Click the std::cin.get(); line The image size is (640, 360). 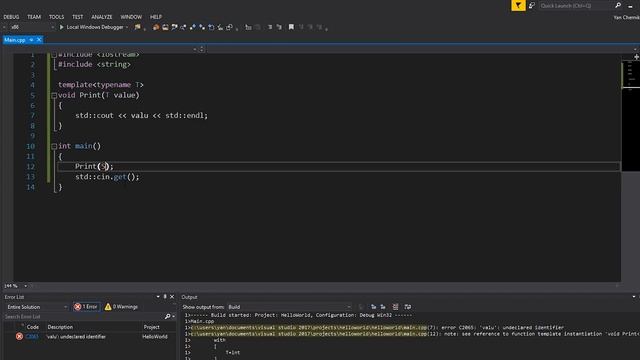pyautogui.click(x=107, y=177)
